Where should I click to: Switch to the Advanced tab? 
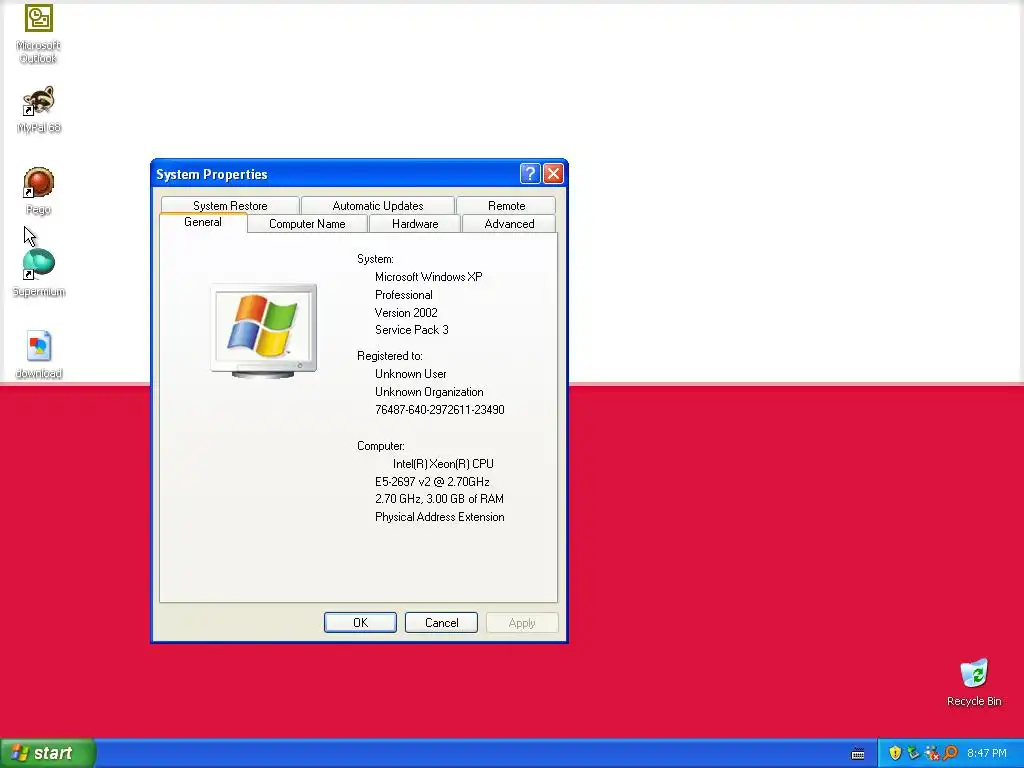click(509, 223)
